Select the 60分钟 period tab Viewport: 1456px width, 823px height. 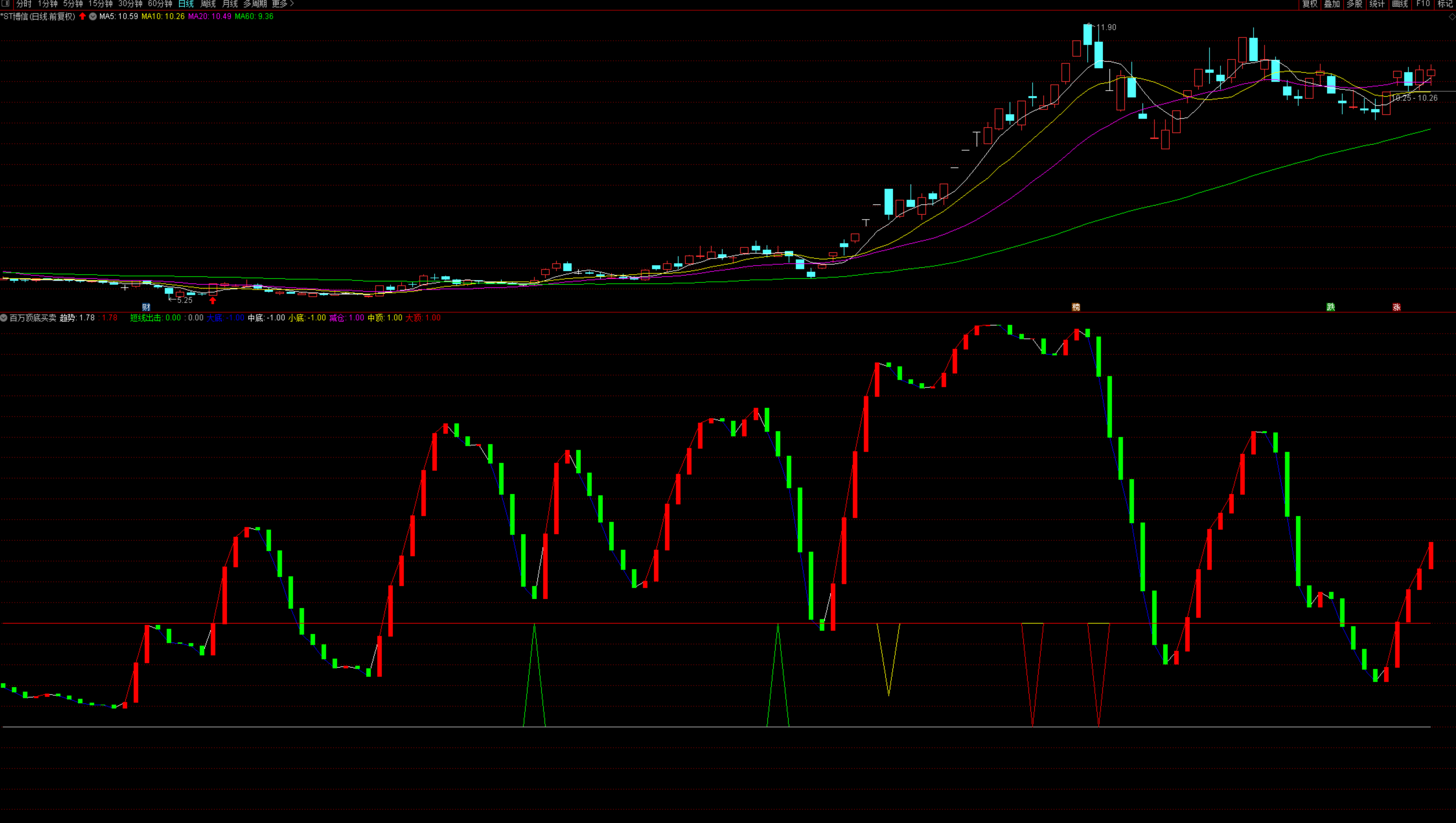(x=160, y=4)
